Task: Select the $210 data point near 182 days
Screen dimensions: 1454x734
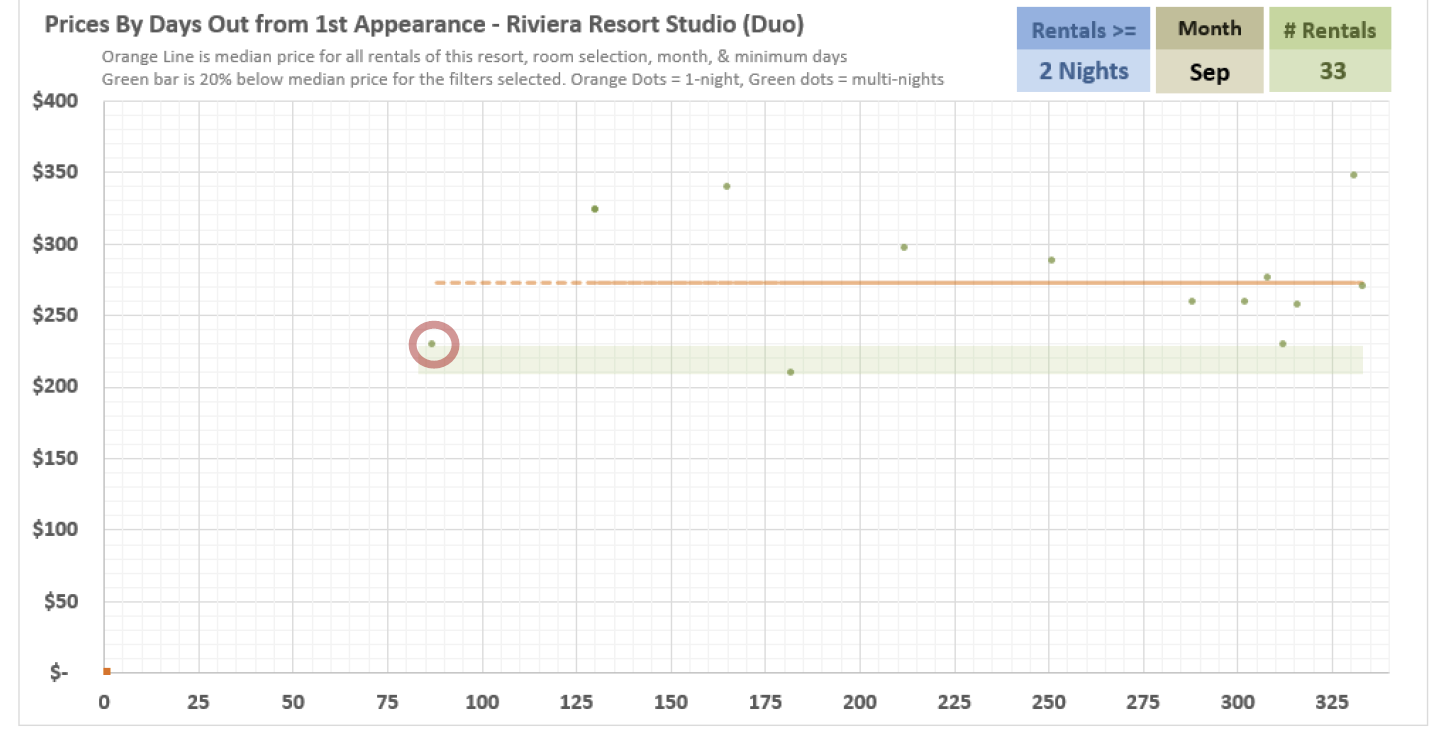Action: 791,372
